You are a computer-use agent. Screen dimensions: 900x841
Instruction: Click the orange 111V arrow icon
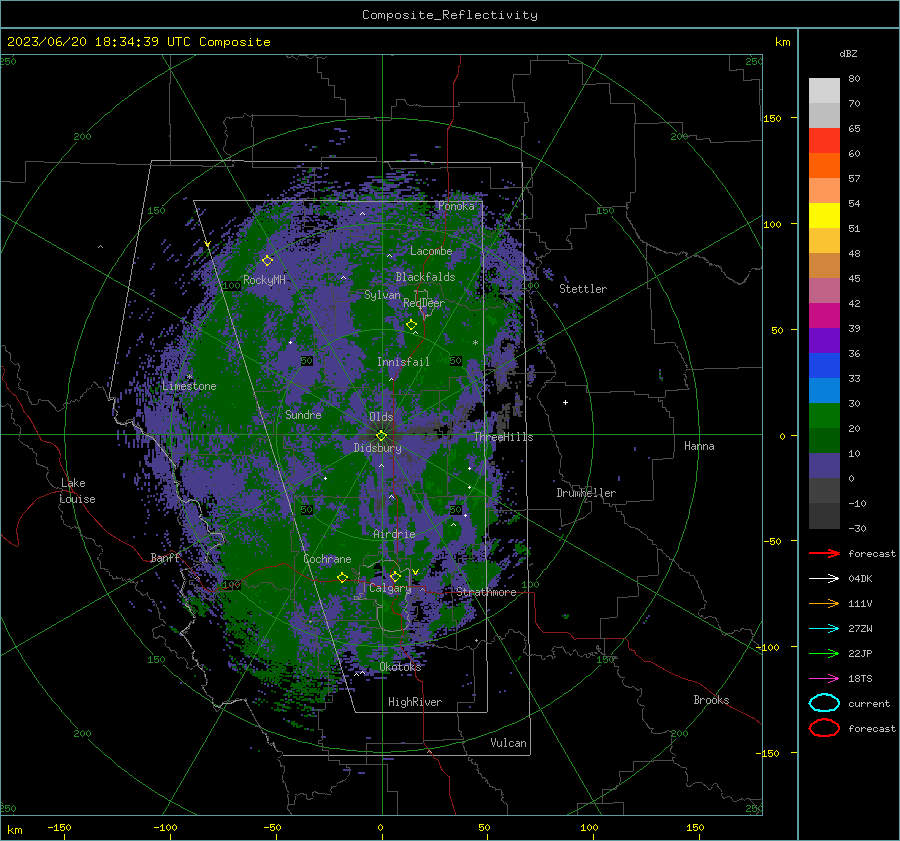click(824, 603)
